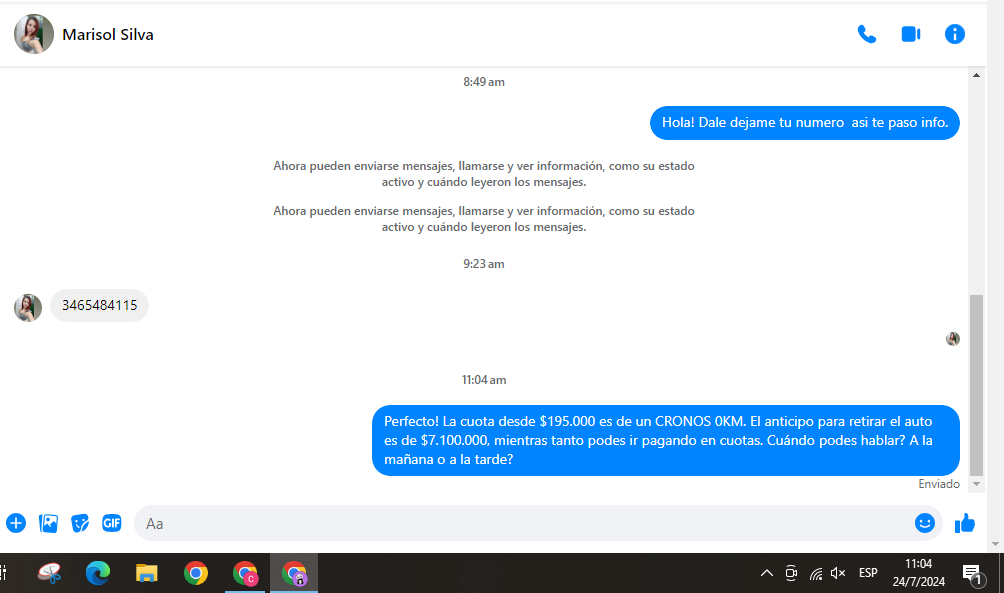
Task: Click the 'Hola! Dale dejame tu numero' message
Action: point(805,122)
